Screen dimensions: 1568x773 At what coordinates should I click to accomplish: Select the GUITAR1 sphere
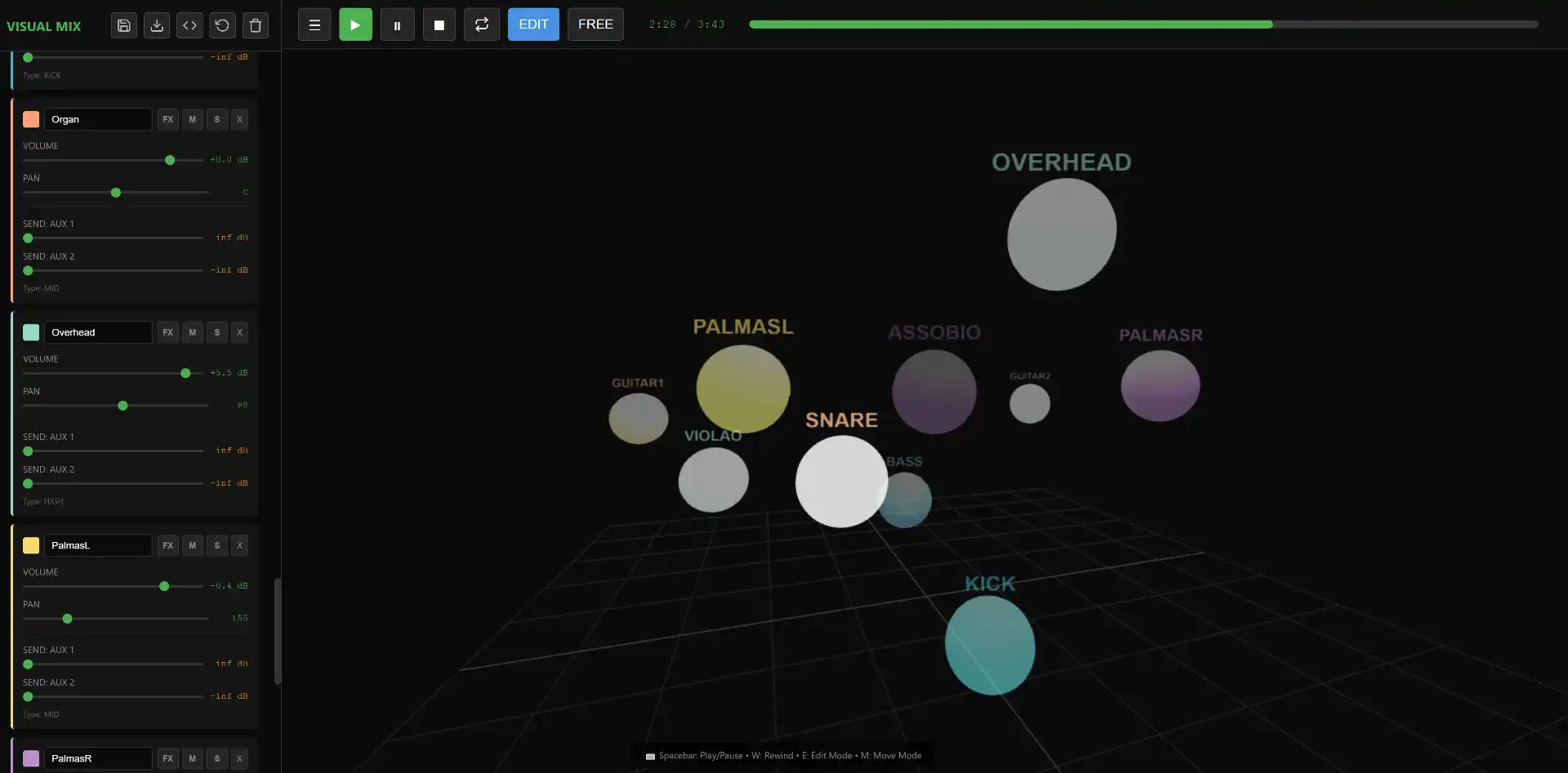(639, 418)
